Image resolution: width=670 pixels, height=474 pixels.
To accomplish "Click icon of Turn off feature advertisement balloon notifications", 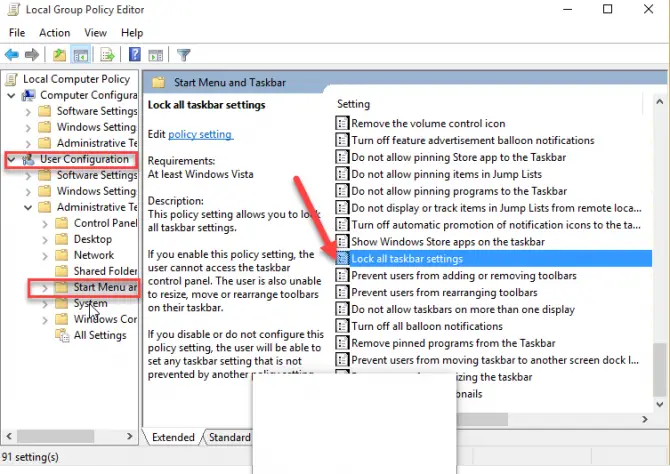I will click(x=342, y=140).
